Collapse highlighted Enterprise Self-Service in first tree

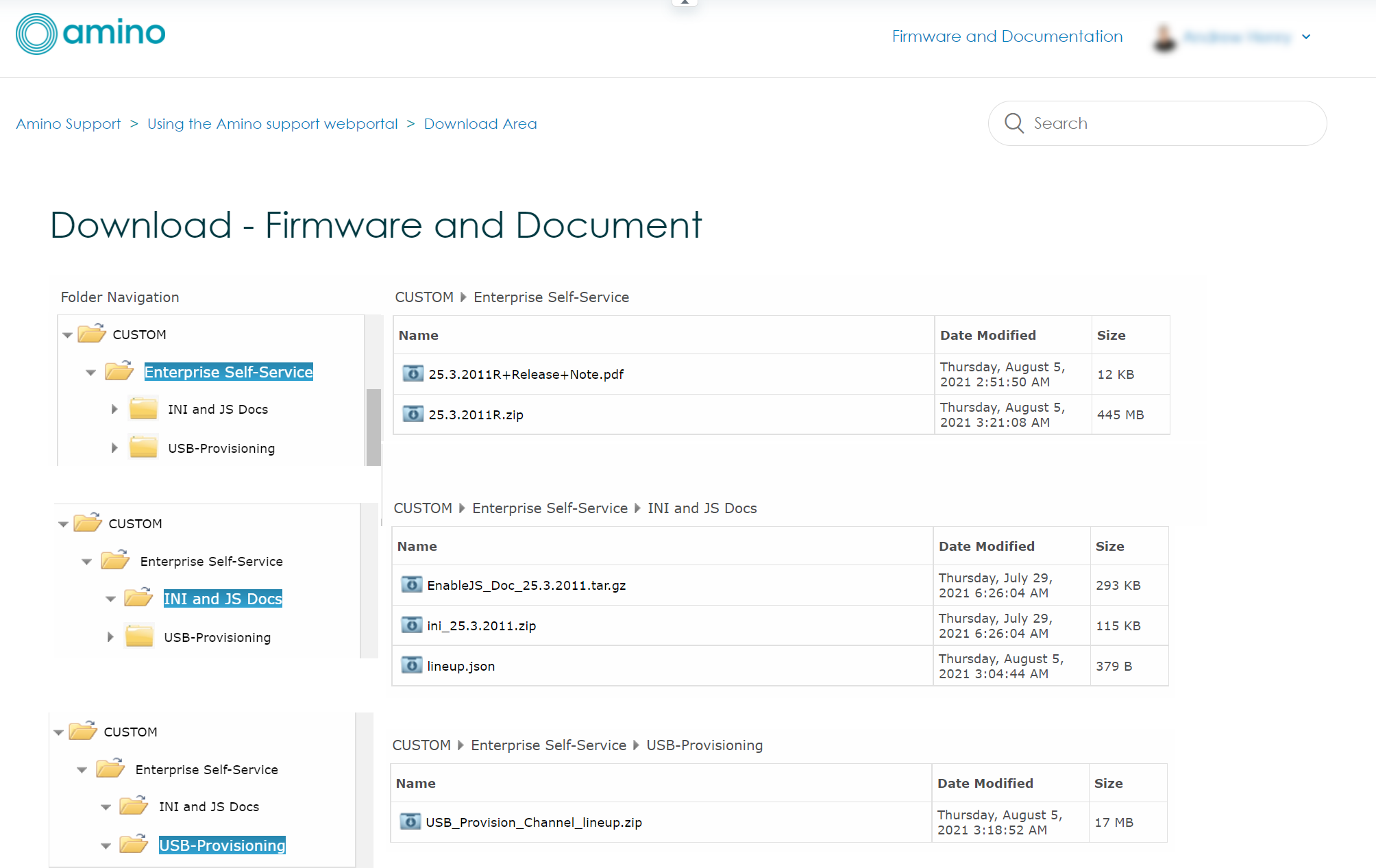tap(90, 373)
